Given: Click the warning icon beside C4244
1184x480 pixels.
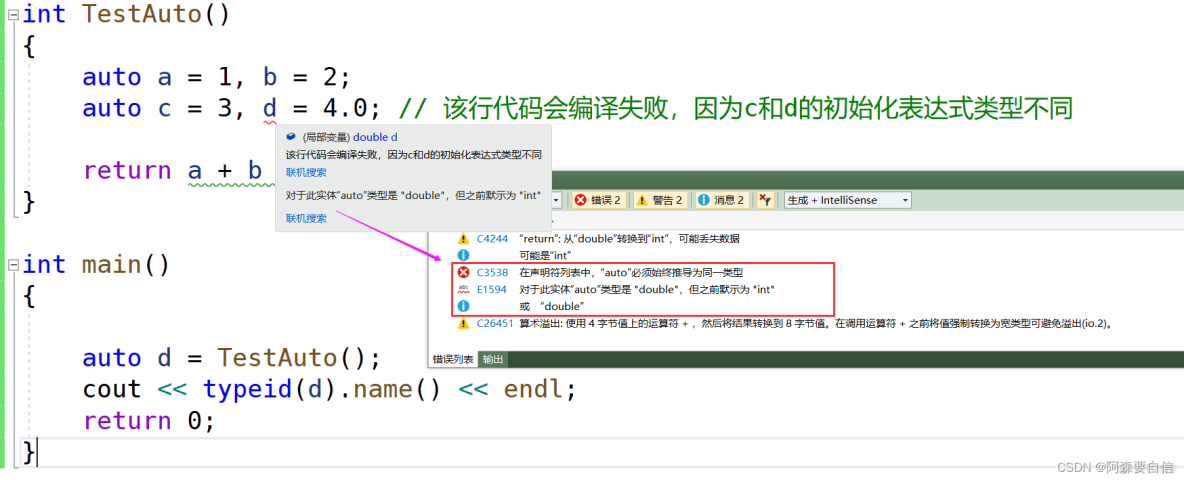Looking at the screenshot, I should point(464,238).
